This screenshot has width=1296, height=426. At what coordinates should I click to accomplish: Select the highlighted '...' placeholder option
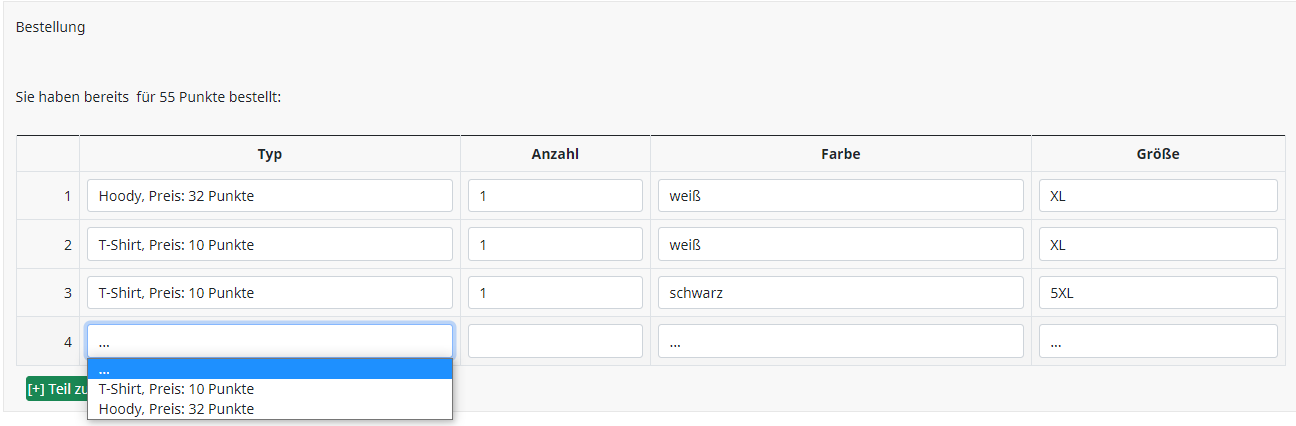click(x=270, y=369)
